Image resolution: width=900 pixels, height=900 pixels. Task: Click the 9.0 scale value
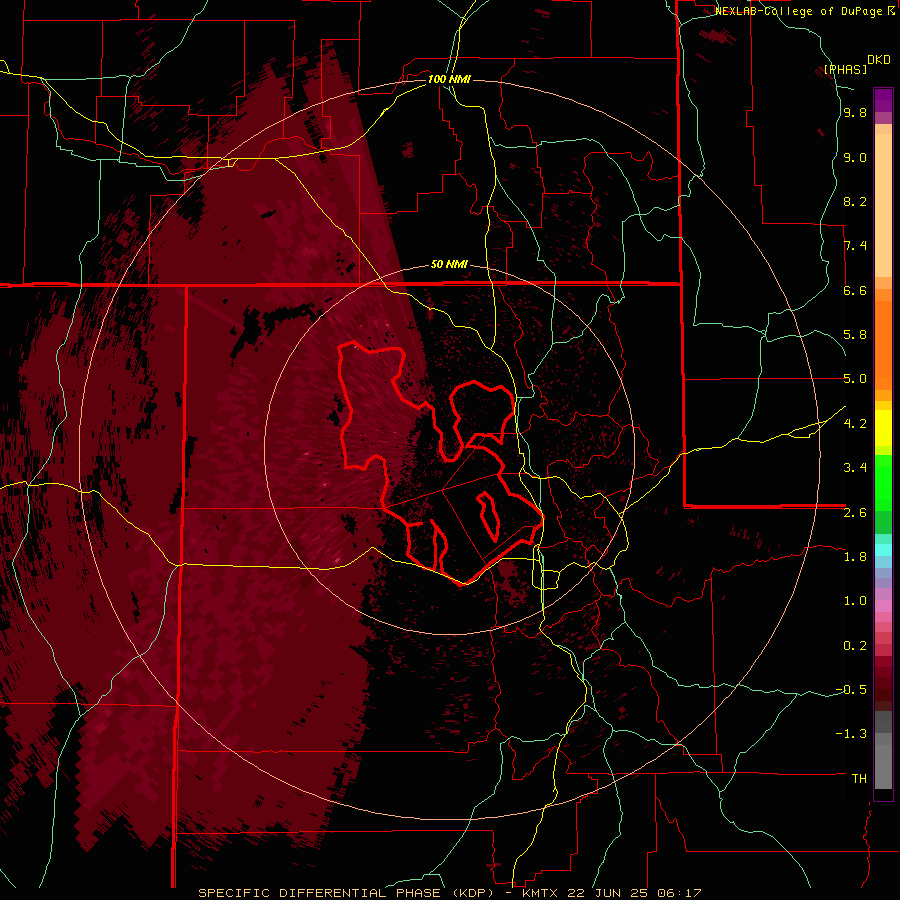pyautogui.click(x=855, y=158)
